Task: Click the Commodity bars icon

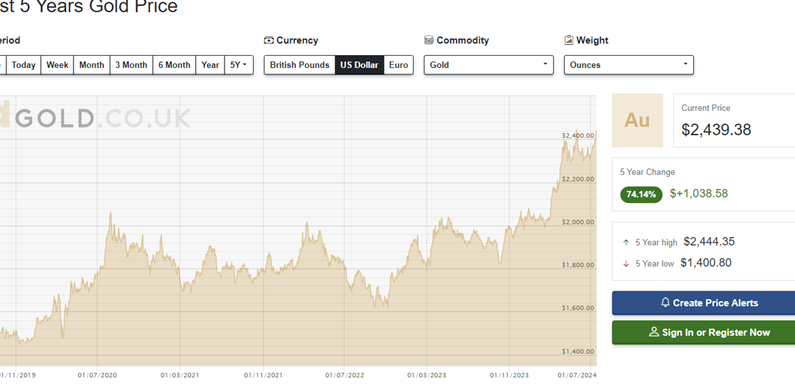Action: pos(429,40)
